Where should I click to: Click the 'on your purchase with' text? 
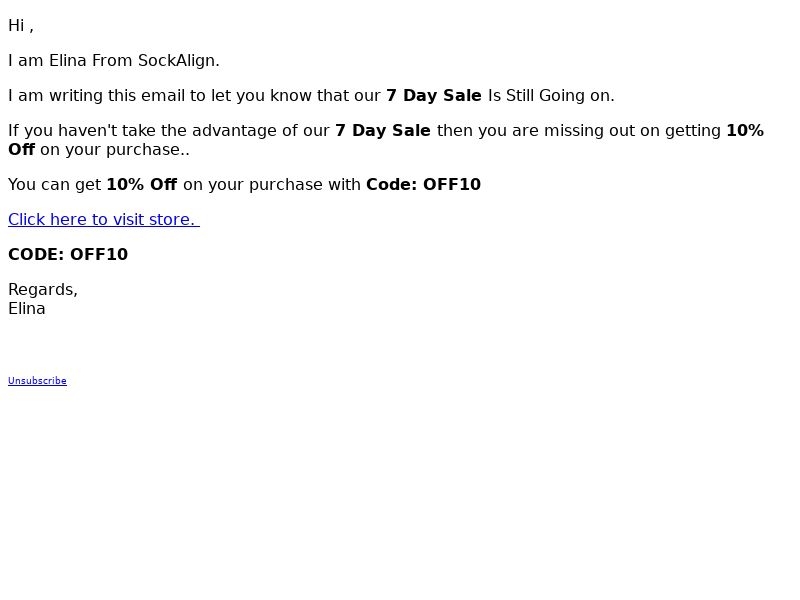pos(271,184)
